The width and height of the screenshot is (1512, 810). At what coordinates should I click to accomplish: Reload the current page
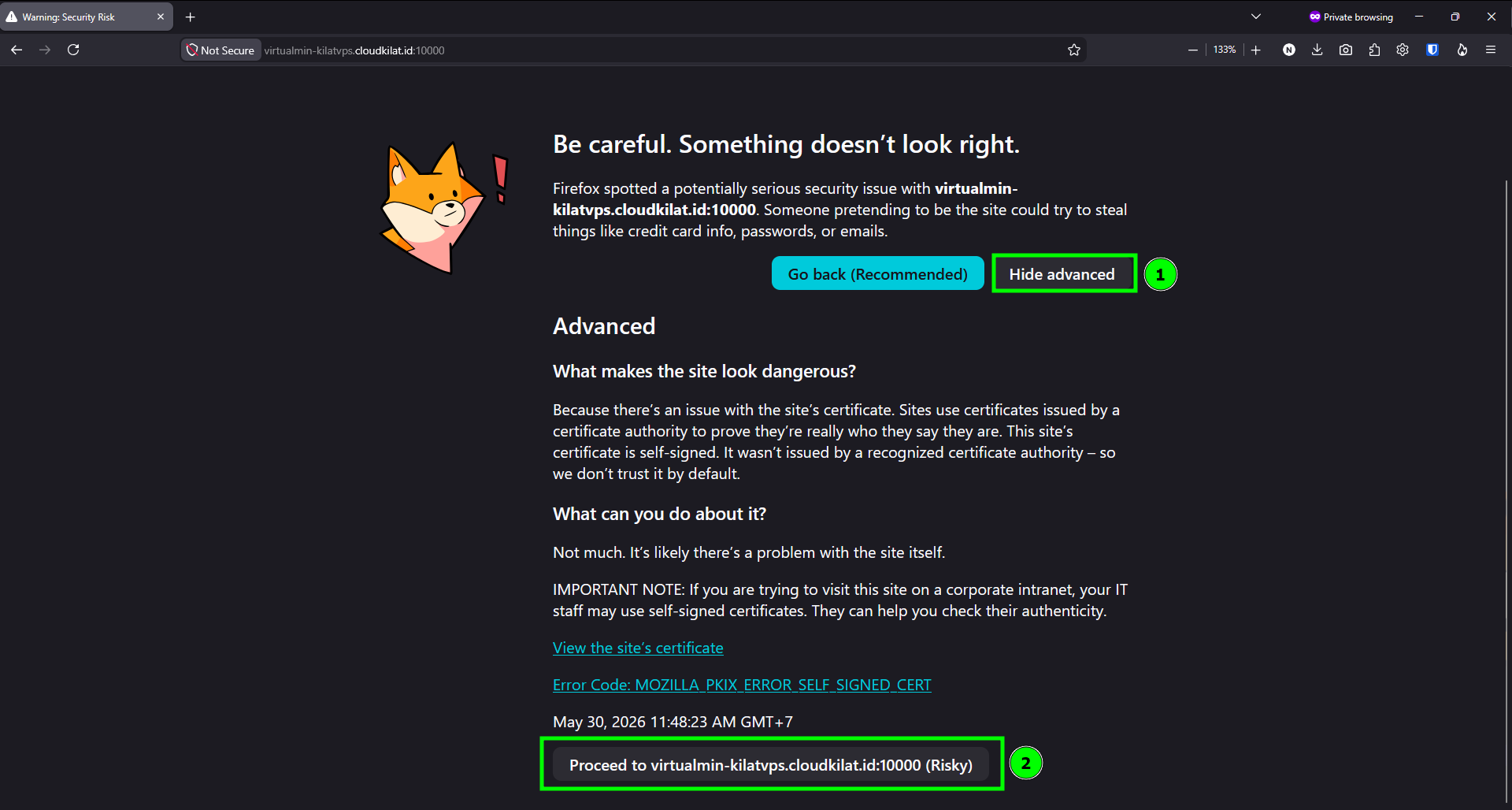73,50
